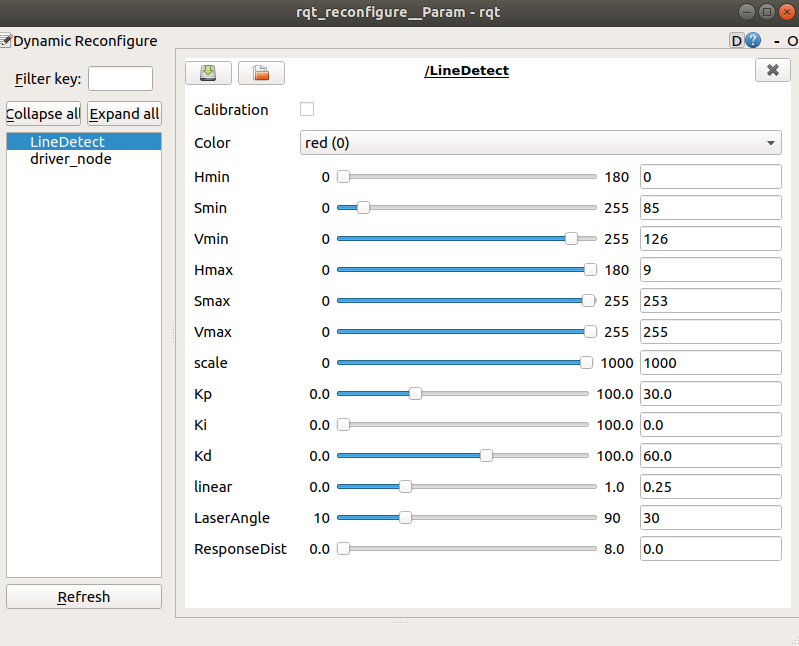Click the D dock toggle icon
Image resolution: width=799 pixels, height=646 pixels.
(736, 40)
